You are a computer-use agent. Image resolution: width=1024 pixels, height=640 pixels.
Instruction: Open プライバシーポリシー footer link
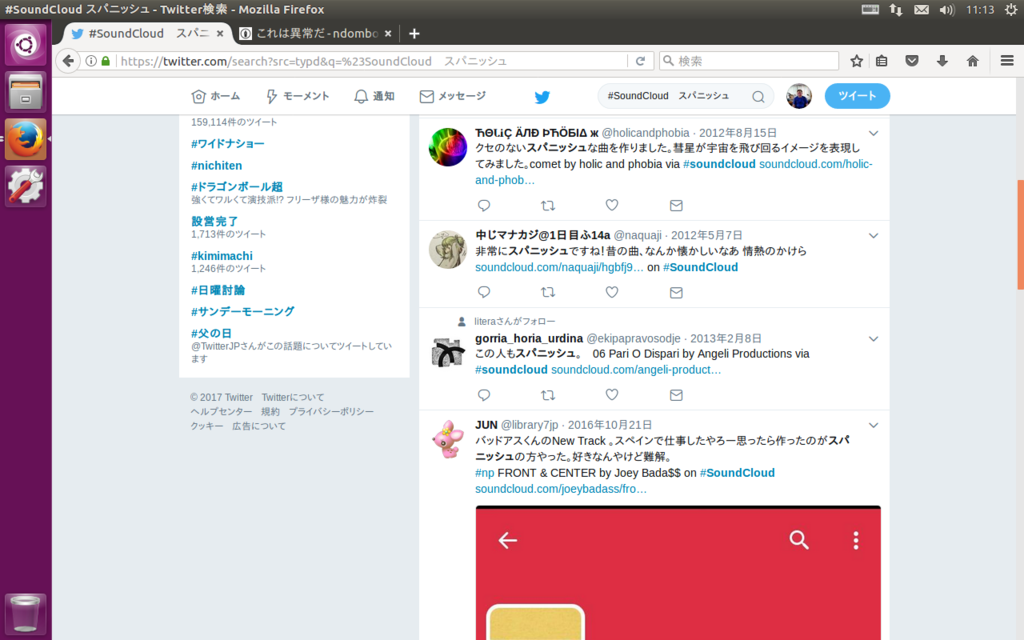[331, 411]
